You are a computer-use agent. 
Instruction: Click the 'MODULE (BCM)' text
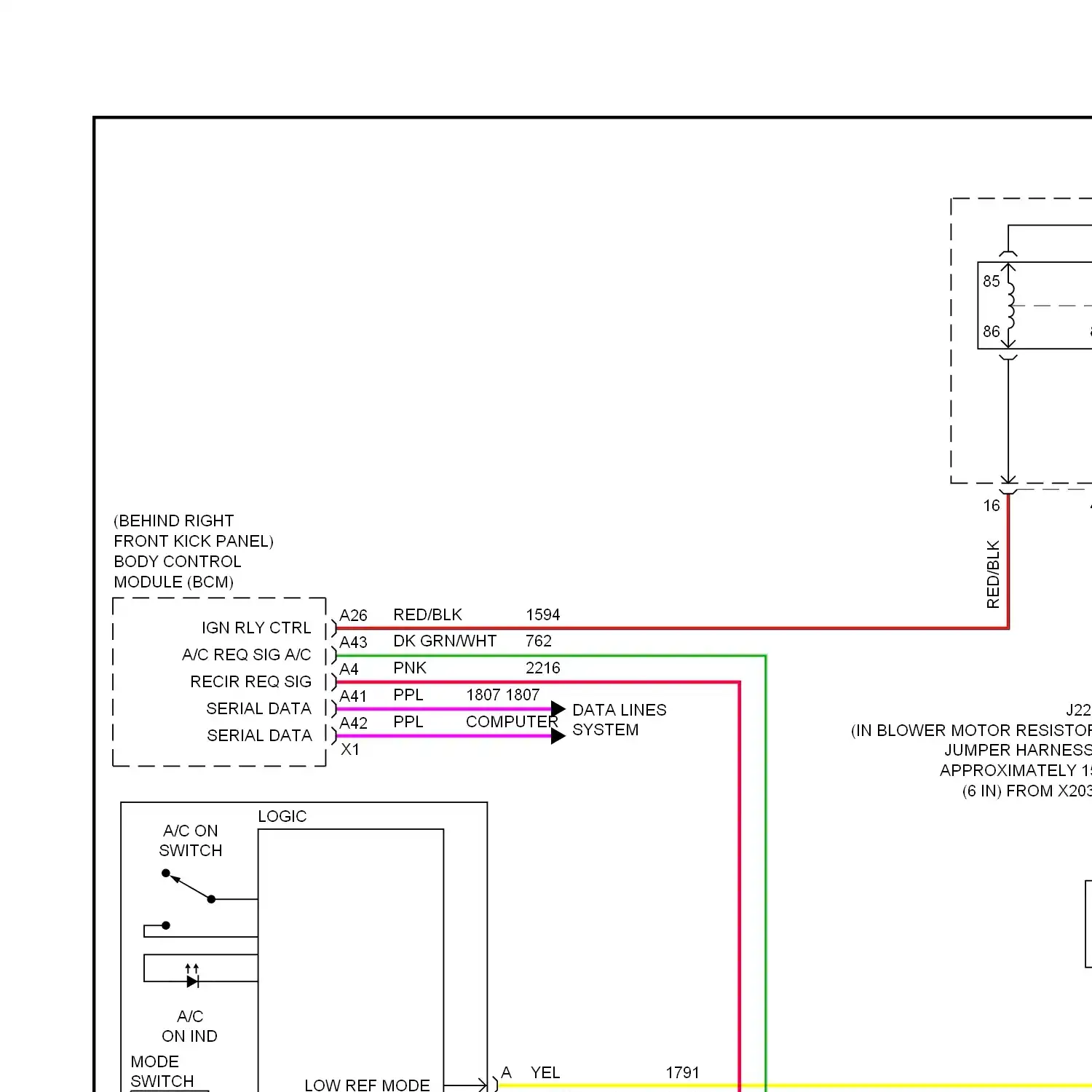point(174,582)
